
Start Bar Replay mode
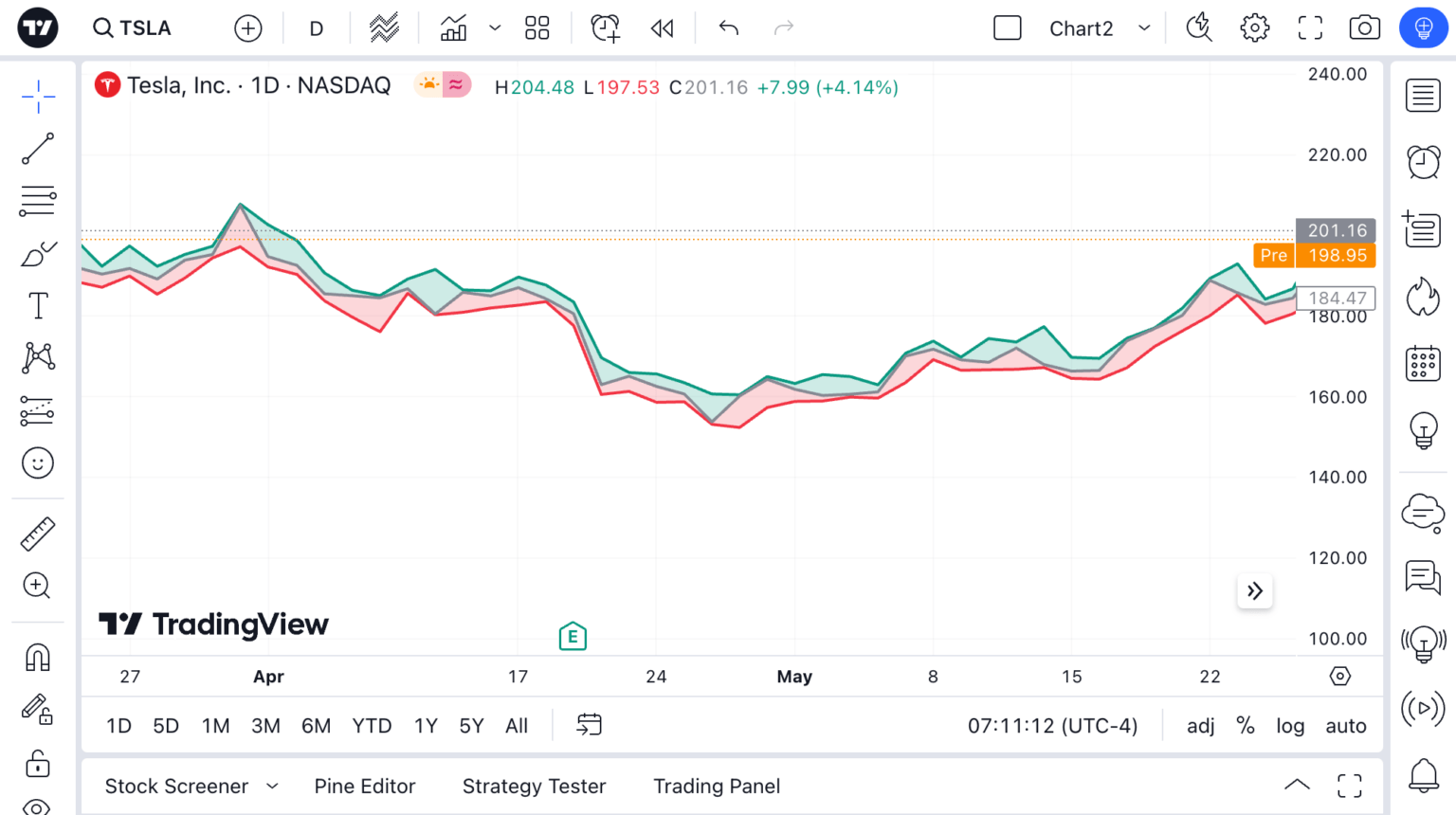click(662, 27)
